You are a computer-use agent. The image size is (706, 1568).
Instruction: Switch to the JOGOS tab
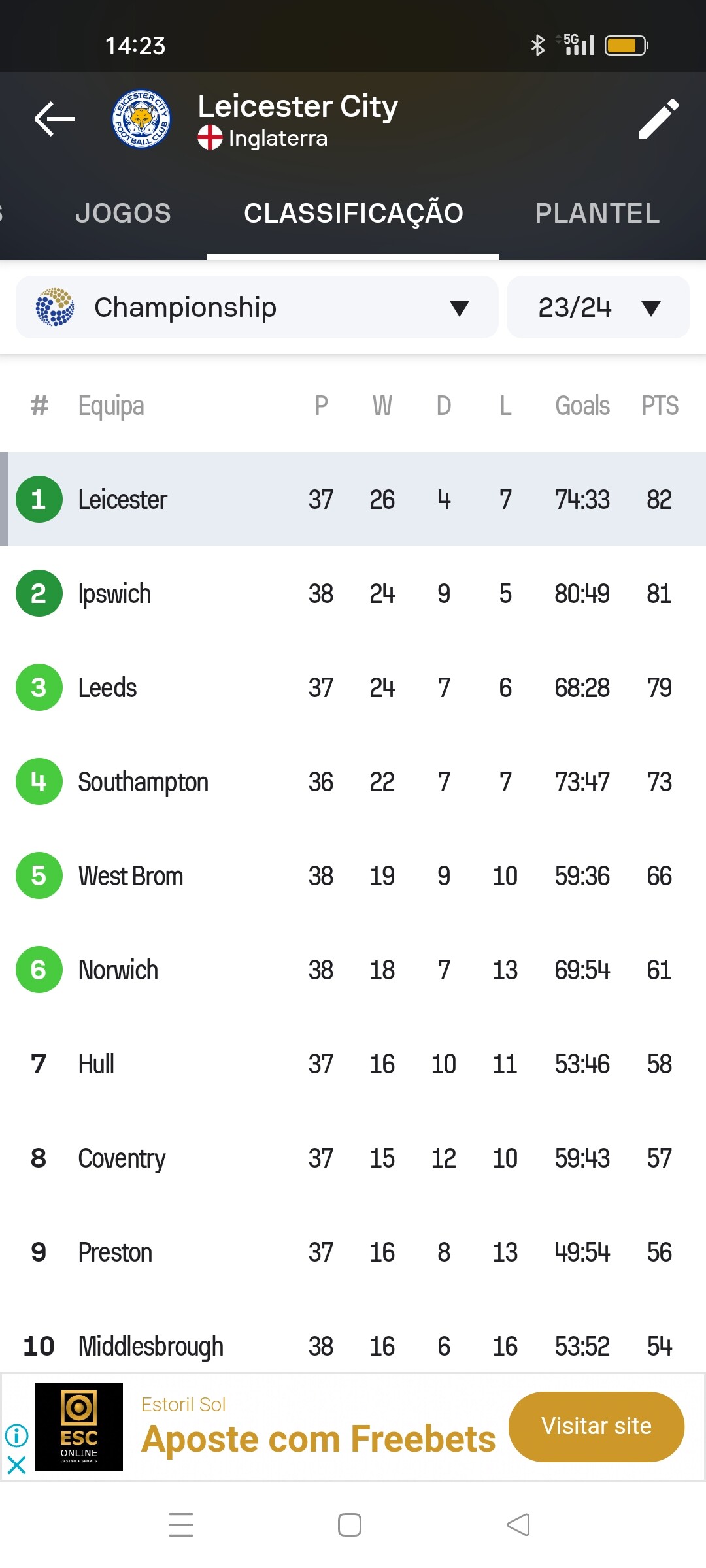[x=123, y=214]
